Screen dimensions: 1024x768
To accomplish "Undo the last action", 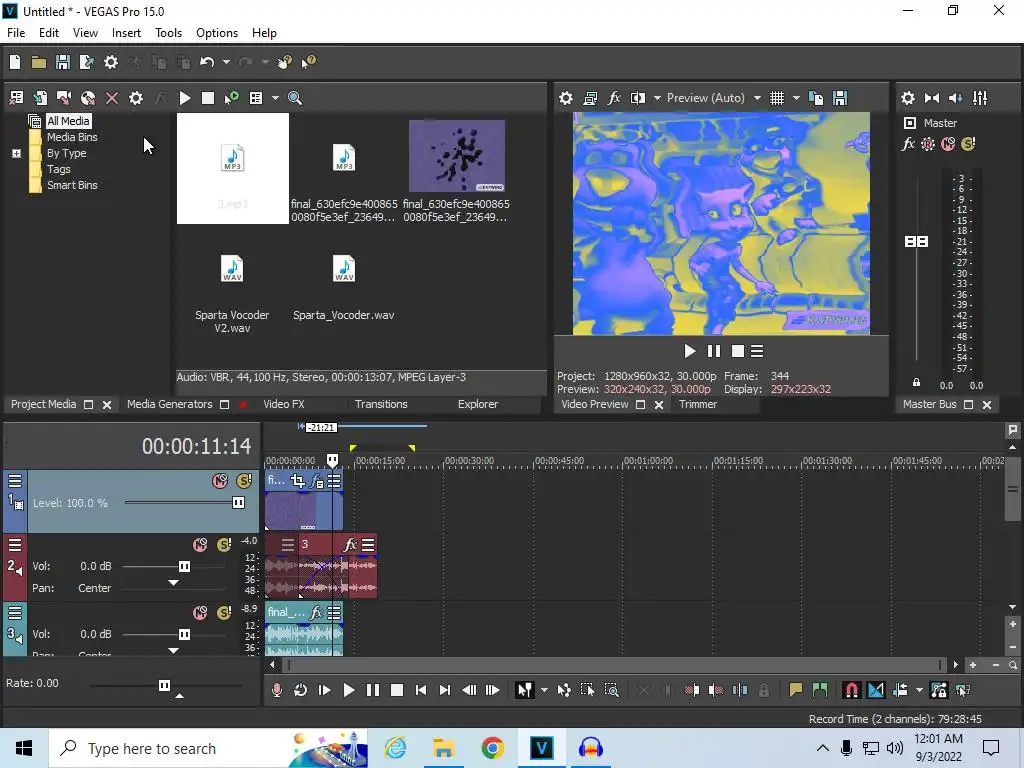I will coord(207,62).
